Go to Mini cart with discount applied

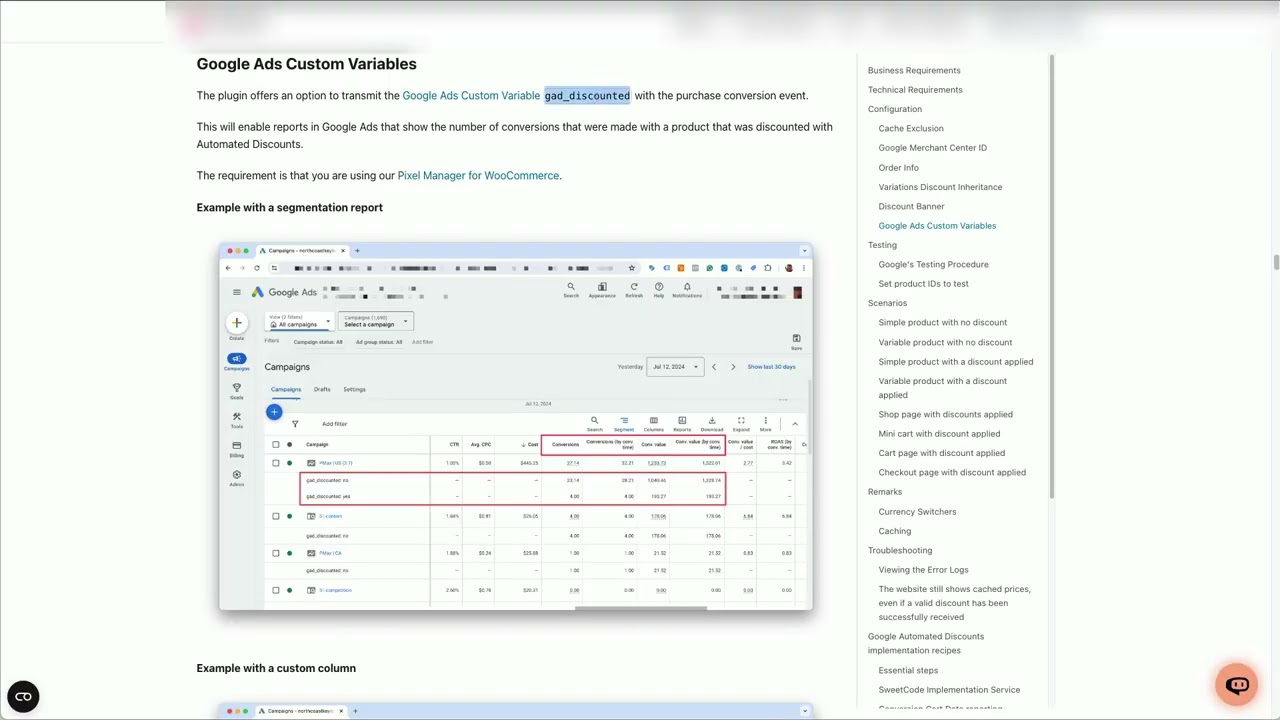point(939,434)
